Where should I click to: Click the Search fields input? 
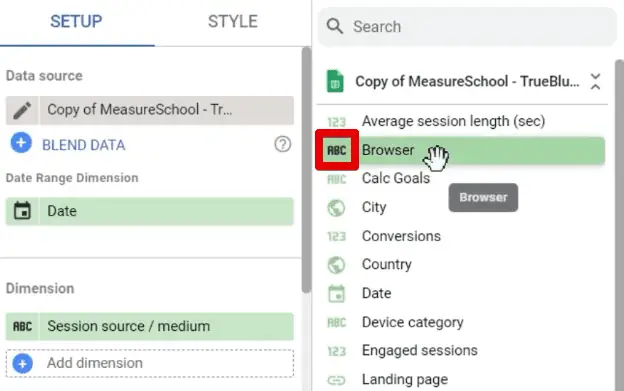tap(467, 27)
